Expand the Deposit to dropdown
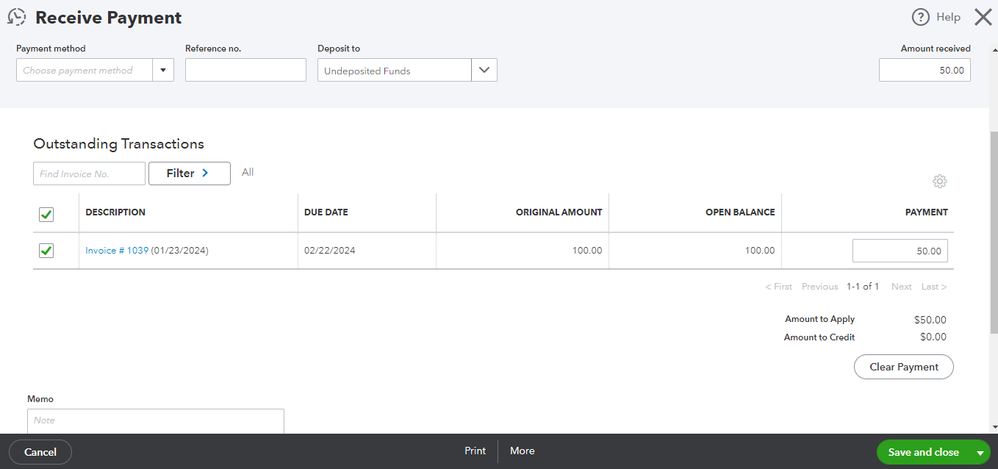This screenshot has height=469, width=998. (484, 70)
